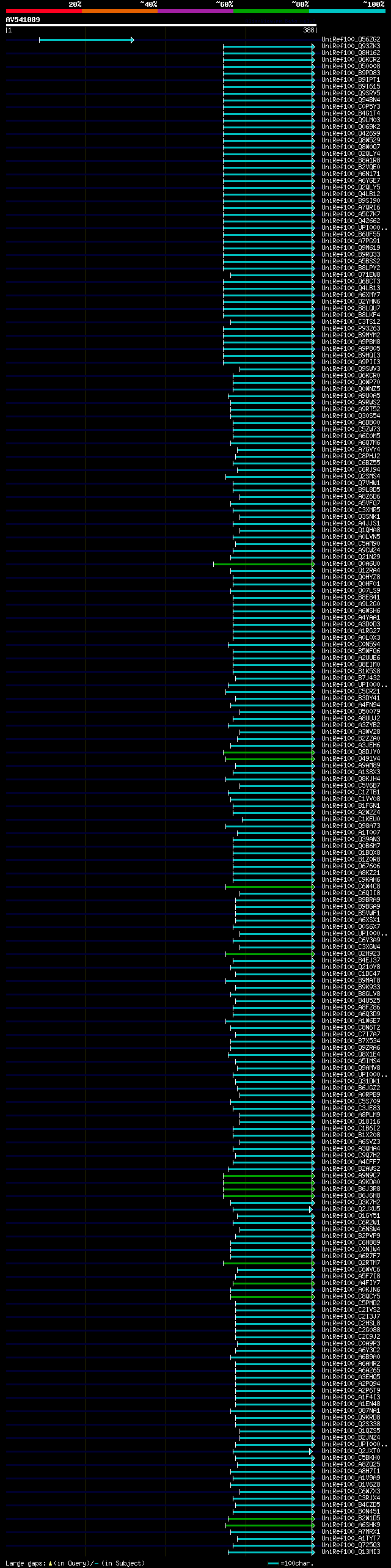Viewport: 391px width, 1568px height.
Task: Select hit UniRef100_Q8W529
Action: coord(351,141)
